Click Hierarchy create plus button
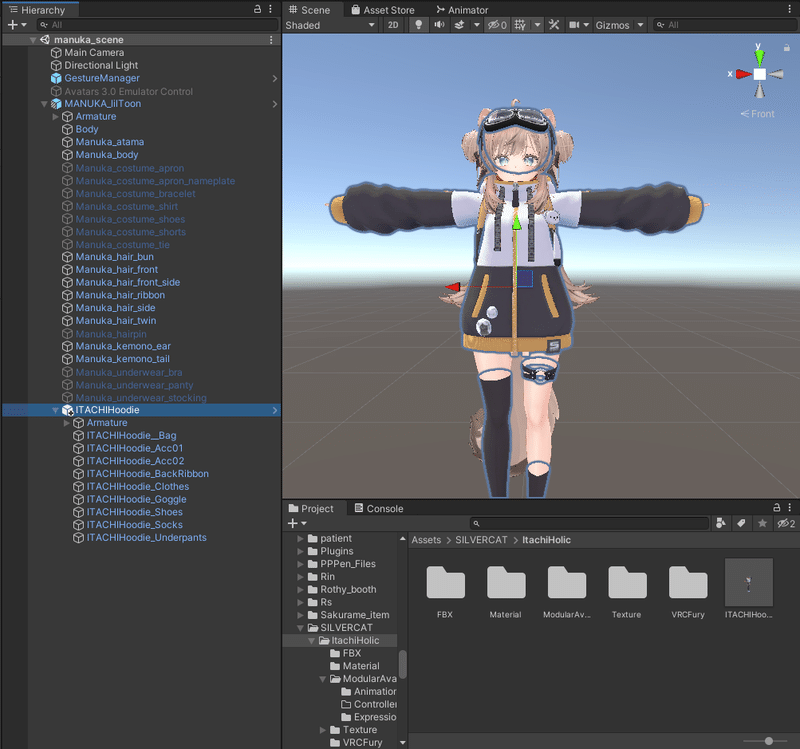This screenshot has height=749, width=800. [x=13, y=24]
